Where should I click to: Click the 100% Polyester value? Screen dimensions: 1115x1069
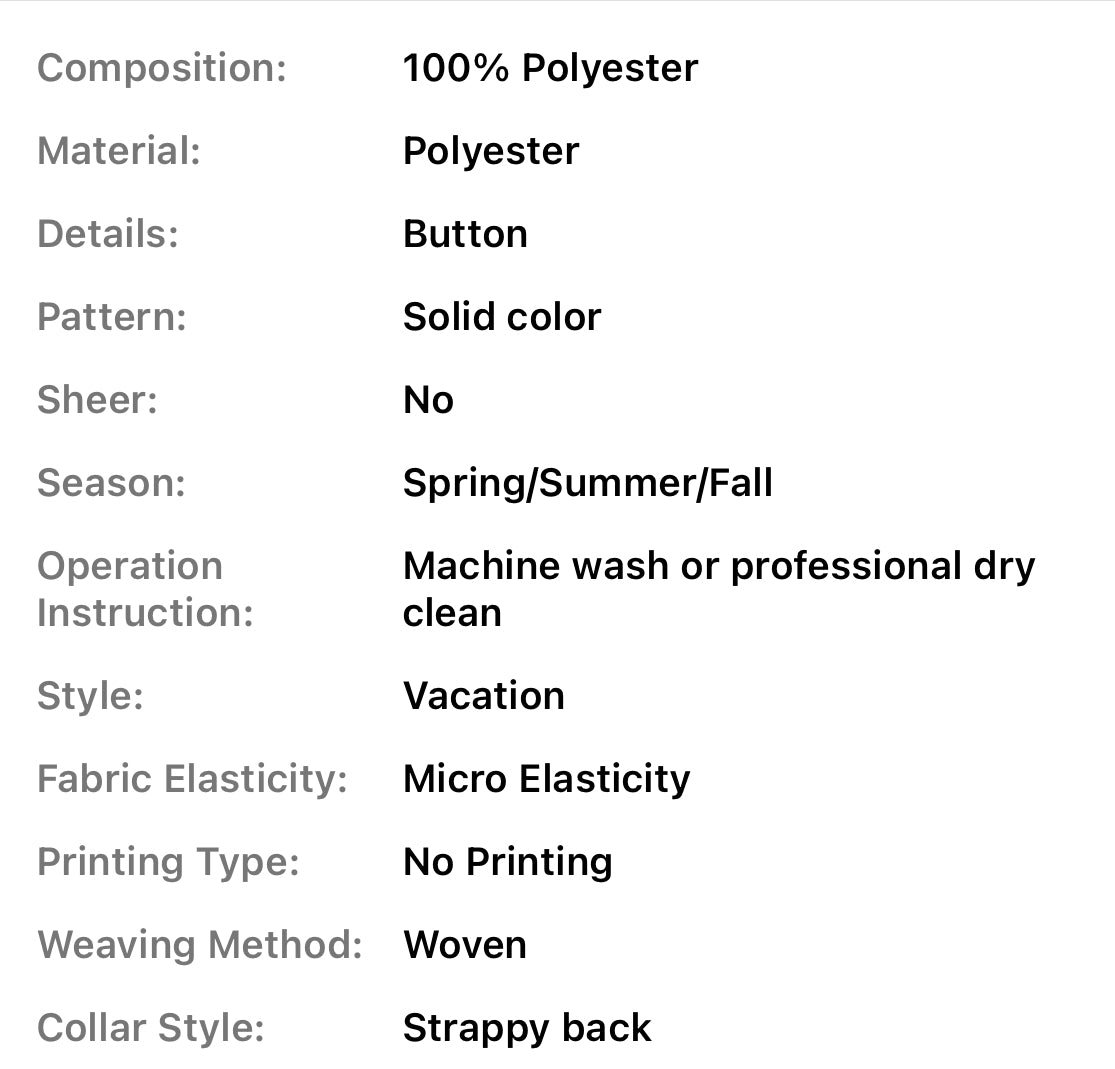[550, 68]
